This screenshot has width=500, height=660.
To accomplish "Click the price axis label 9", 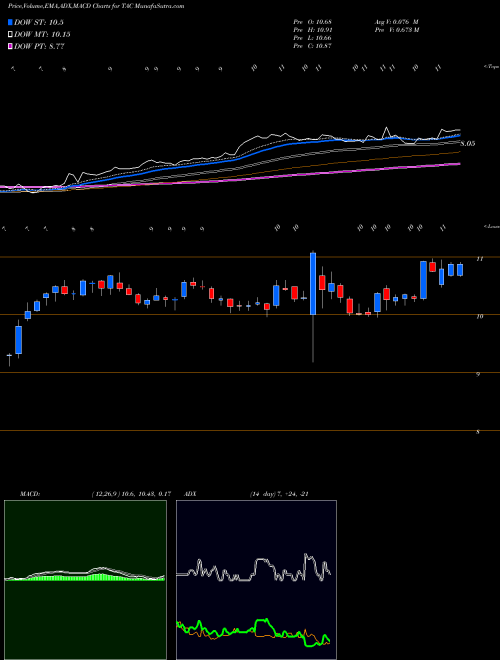I will click(478, 374).
